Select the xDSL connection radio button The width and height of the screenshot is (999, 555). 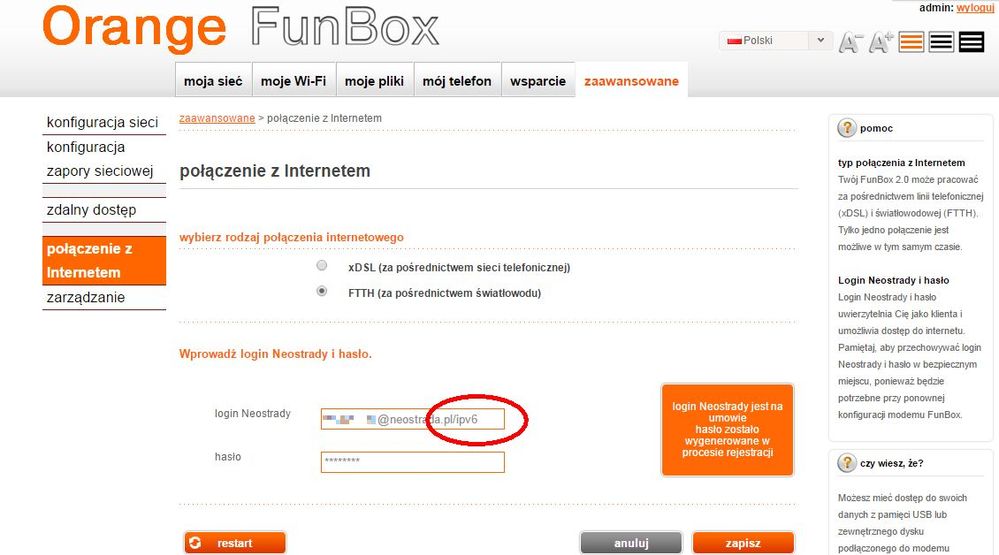tap(322, 266)
